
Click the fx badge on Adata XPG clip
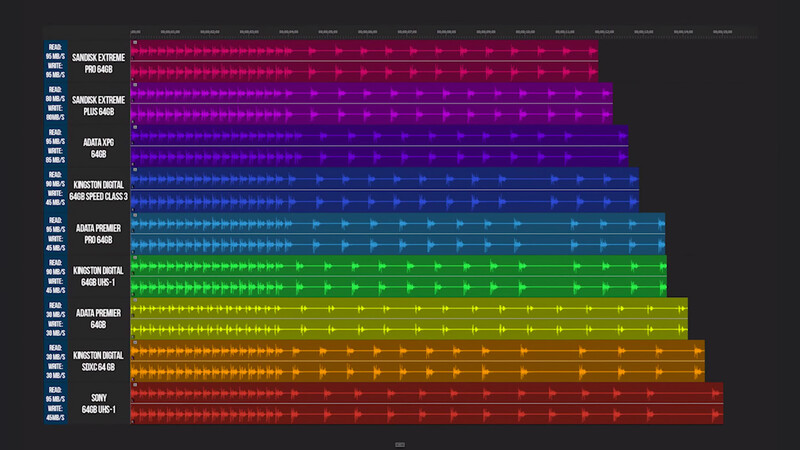pyautogui.click(x=135, y=128)
